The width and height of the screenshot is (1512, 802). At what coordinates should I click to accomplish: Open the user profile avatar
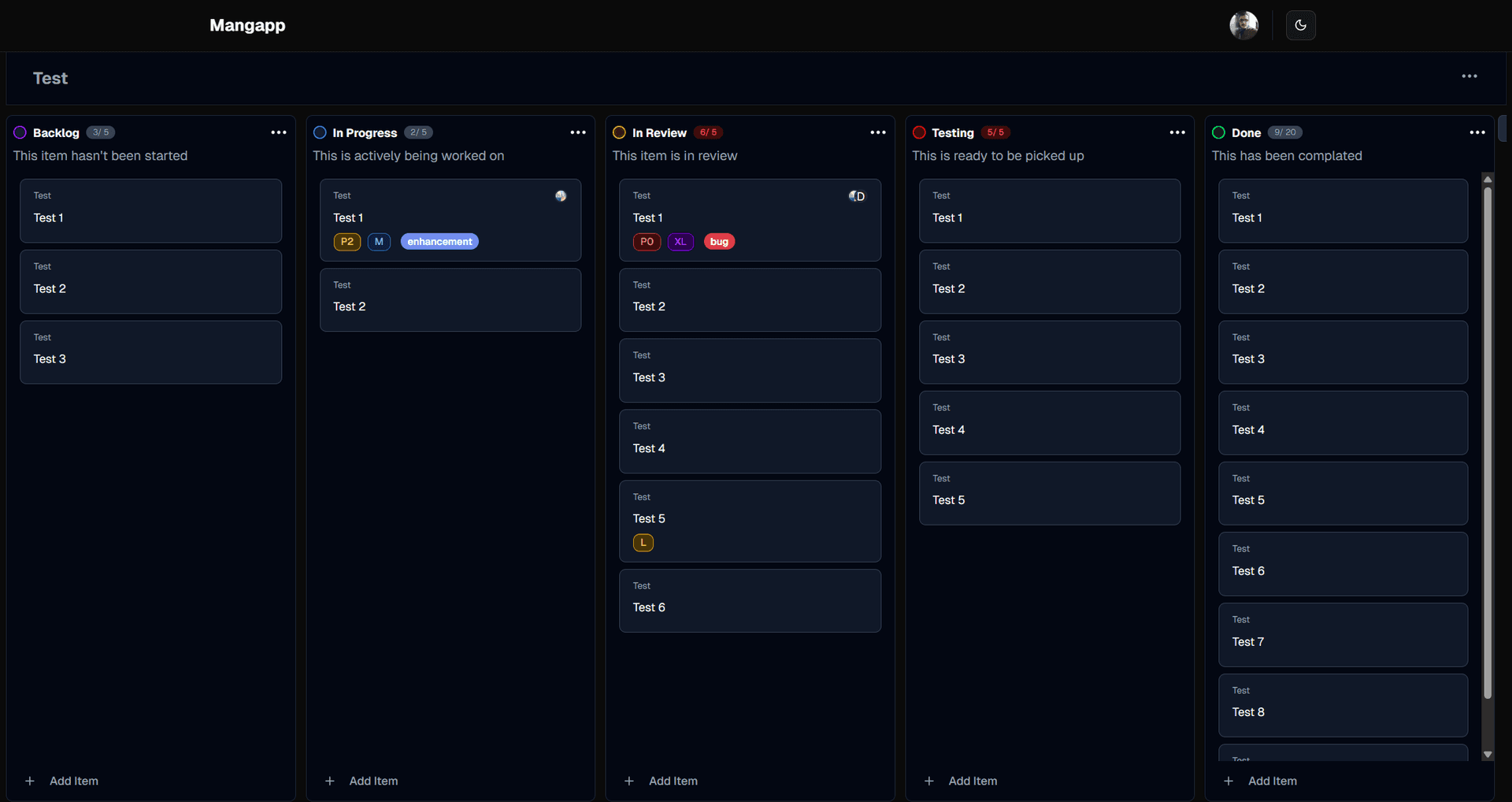coord(1243,24)
